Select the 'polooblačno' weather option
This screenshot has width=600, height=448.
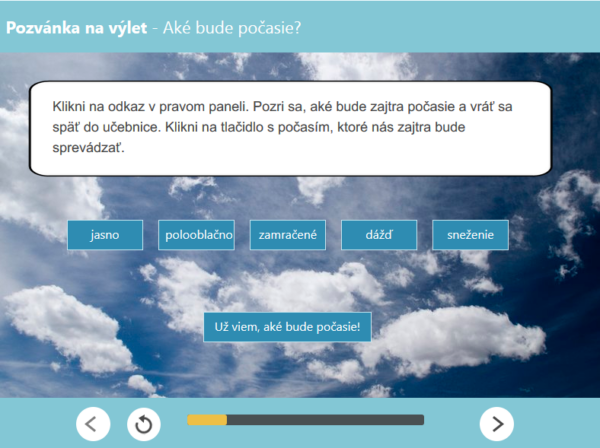196,235
